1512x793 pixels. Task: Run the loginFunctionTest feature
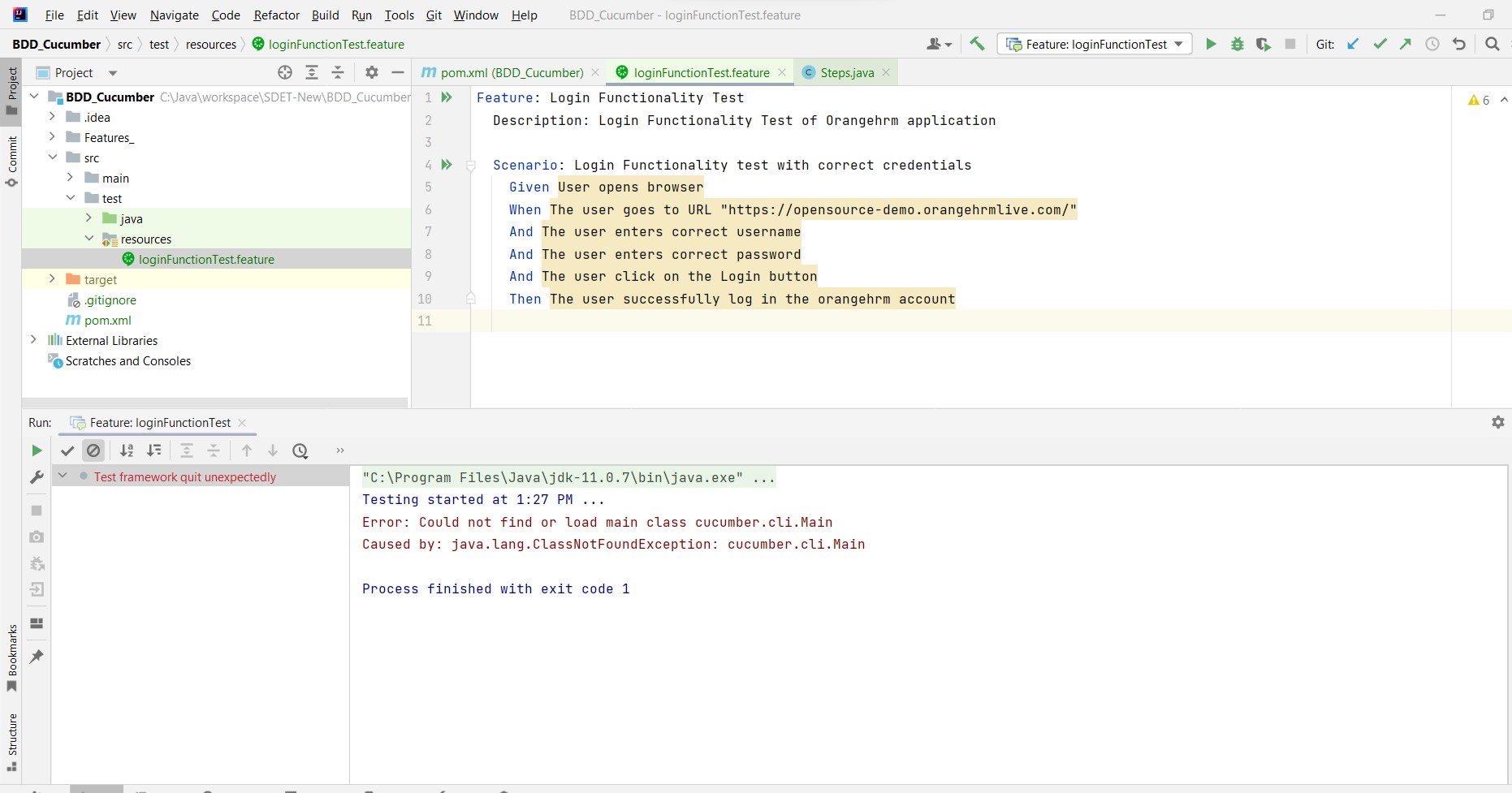coord(1211,44)
